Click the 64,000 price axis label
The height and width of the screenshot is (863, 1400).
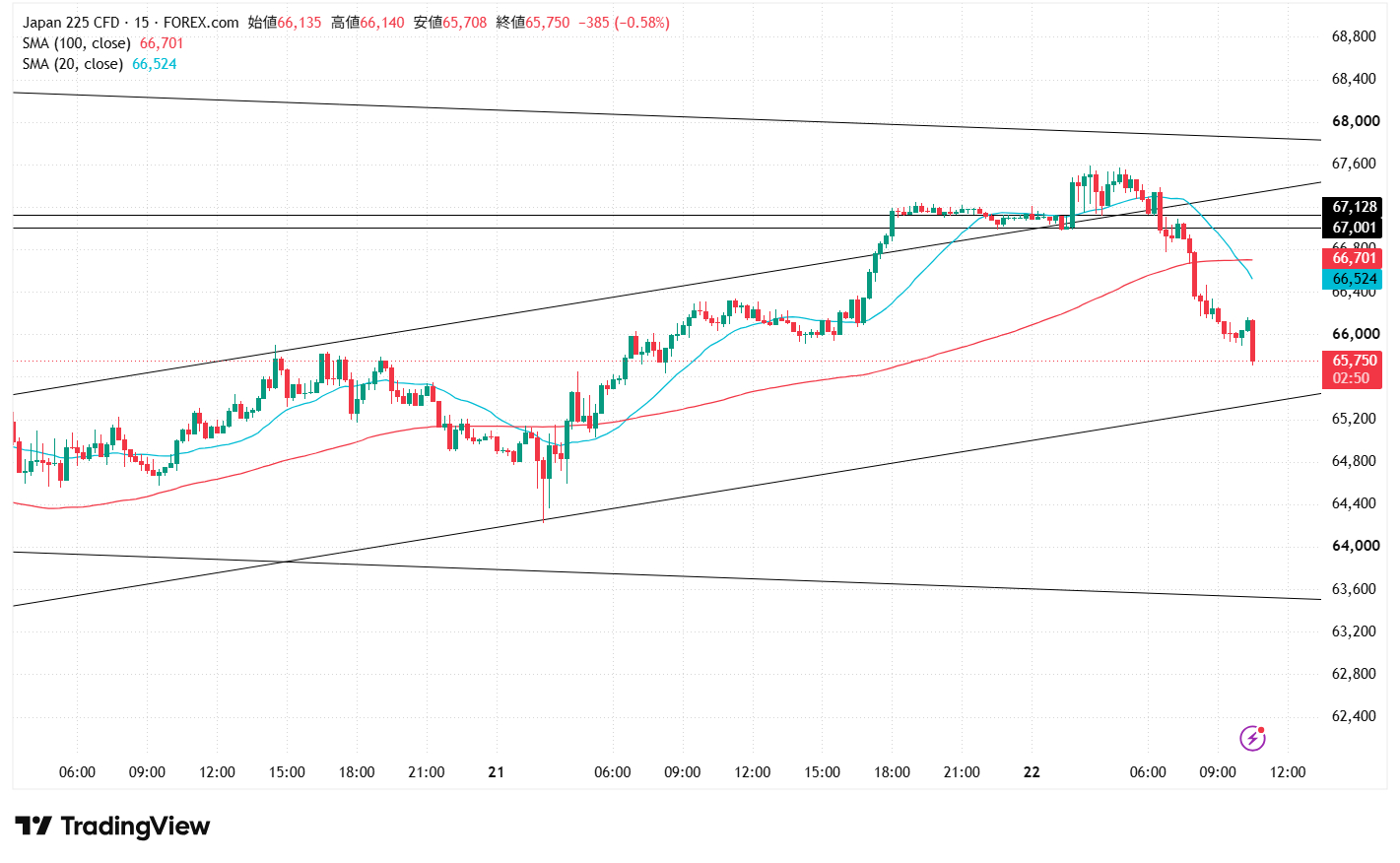click(1356, 546)
